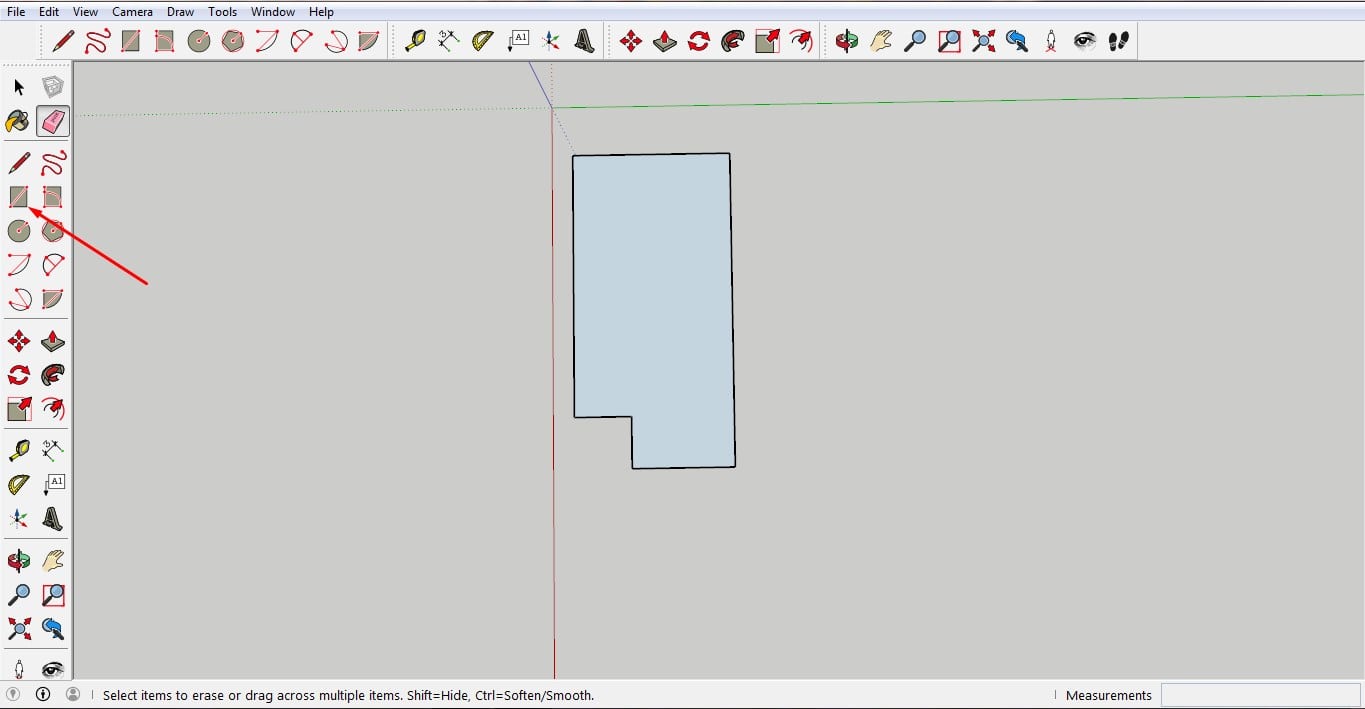Select the Paint Bucket tool in the left palette

pyautogui.click(x=19, y=121)
